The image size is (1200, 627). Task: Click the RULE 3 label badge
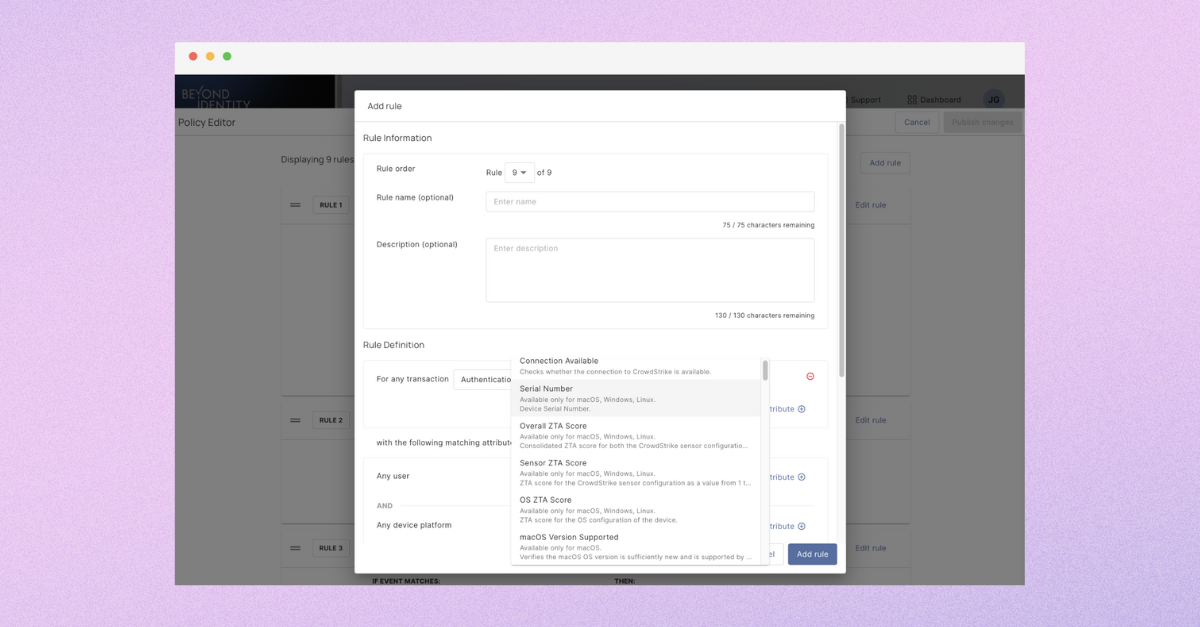click(330, 548)
